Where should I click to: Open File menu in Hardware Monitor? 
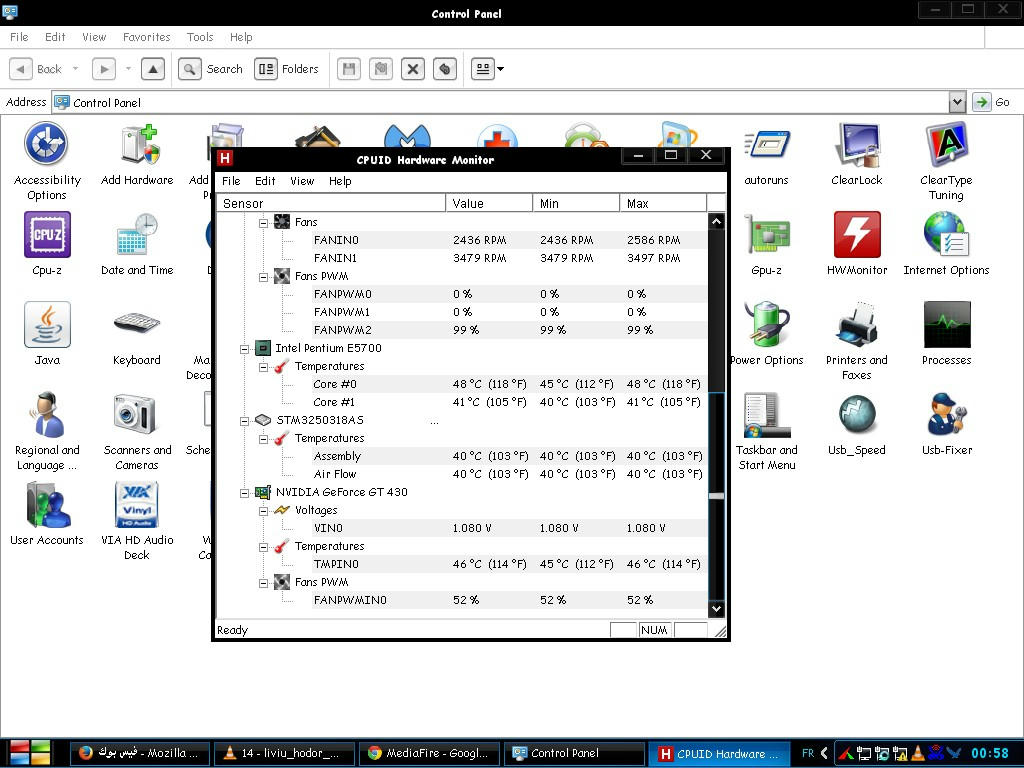click(231, 181)
